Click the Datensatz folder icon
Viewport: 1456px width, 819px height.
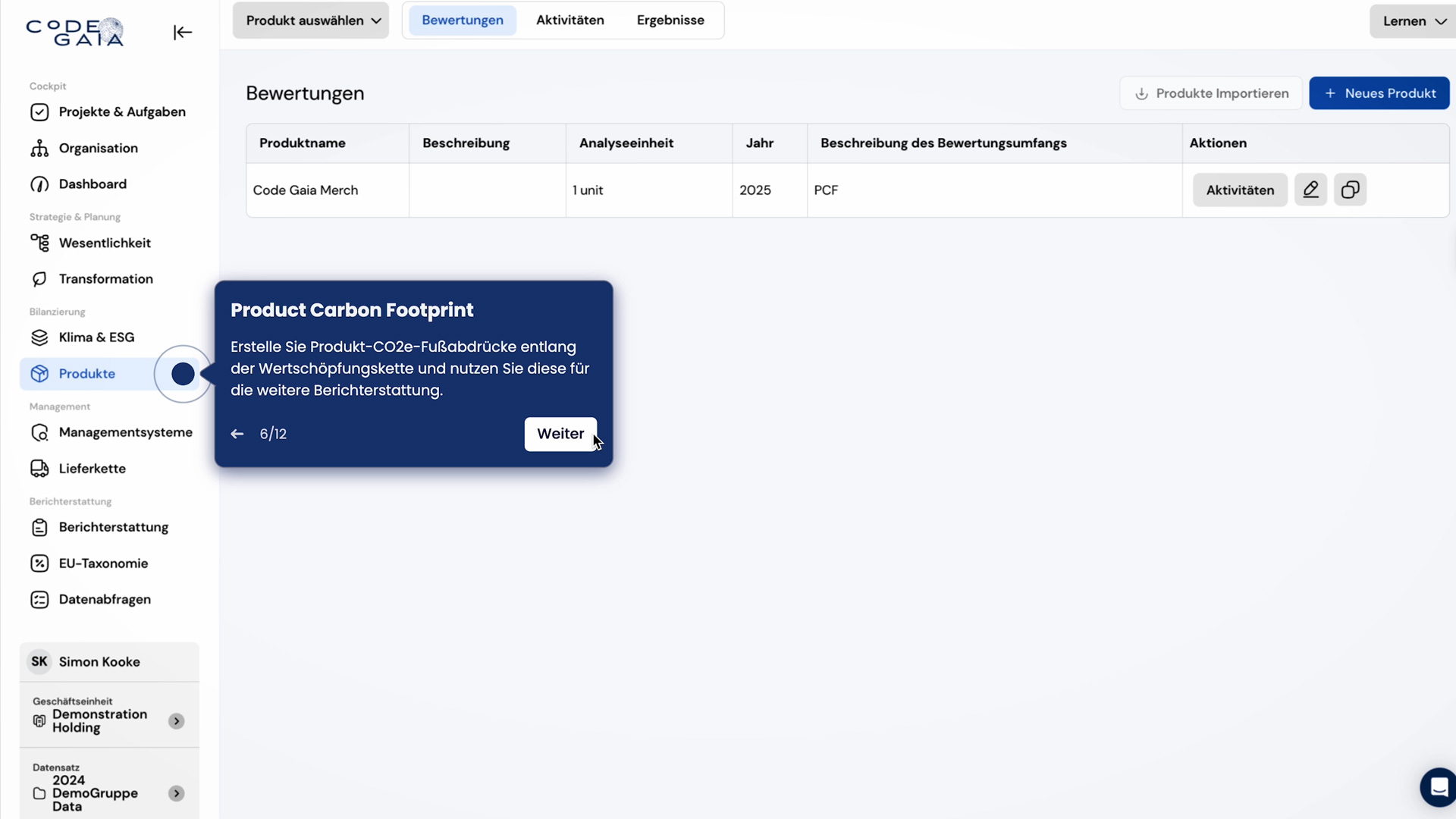(x=39, y=793)
